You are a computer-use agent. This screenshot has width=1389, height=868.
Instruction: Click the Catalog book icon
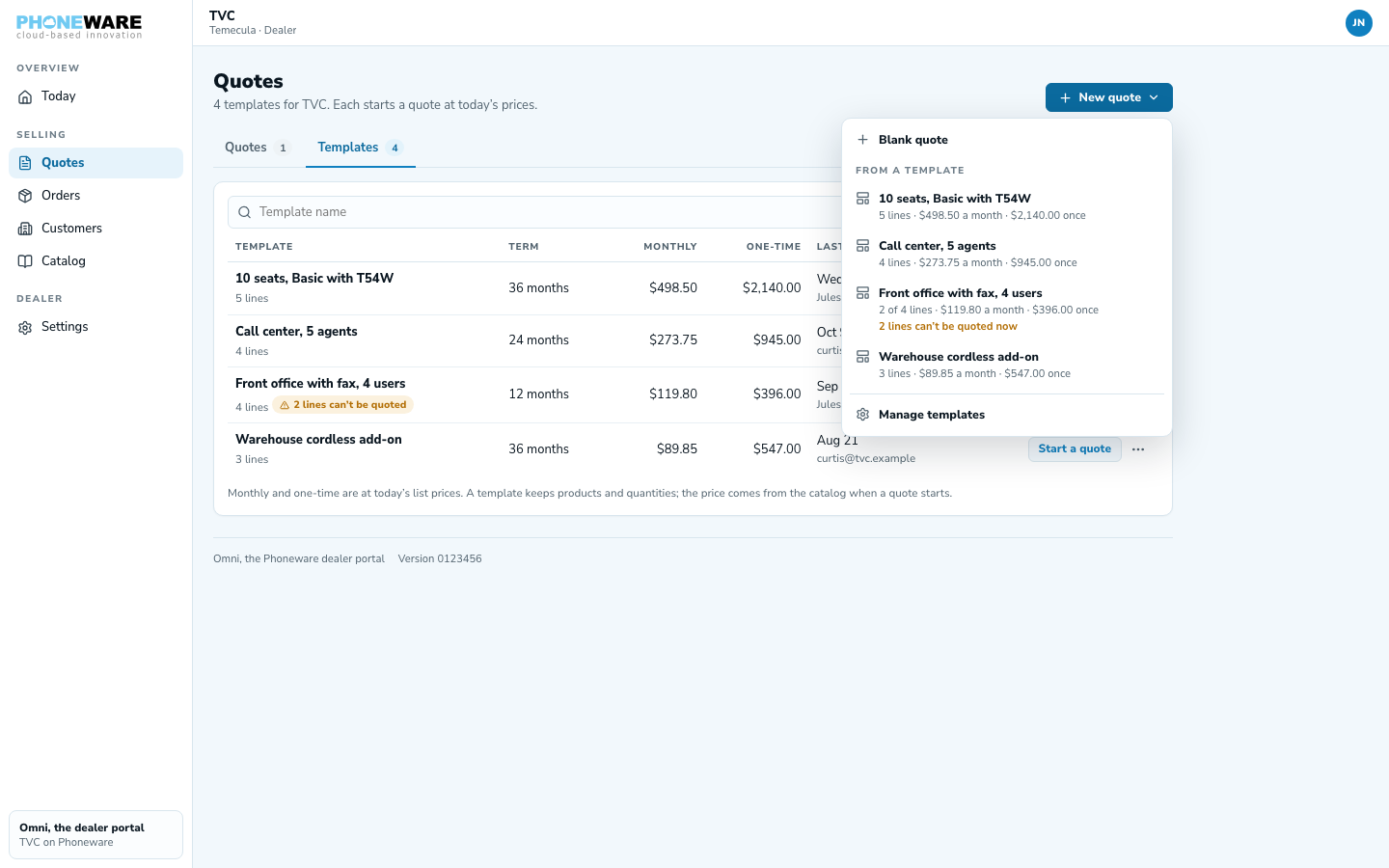pyautogui.click(x=25, y=261)
